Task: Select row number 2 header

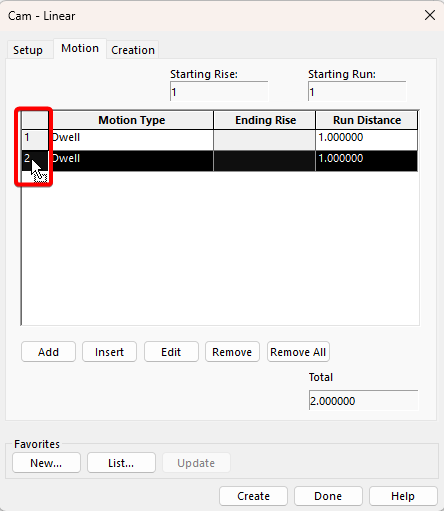Action: tap(35, 161)
